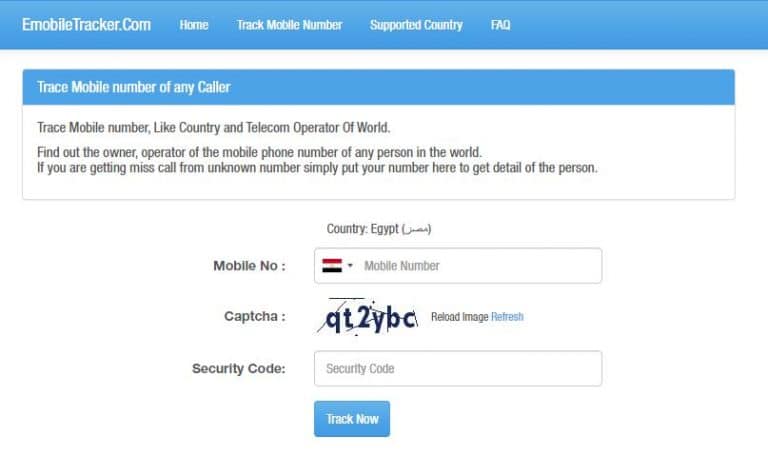Screen dimensions: 768x456
Task: Open the FAQ menu item
Action: tap(501, 25)
